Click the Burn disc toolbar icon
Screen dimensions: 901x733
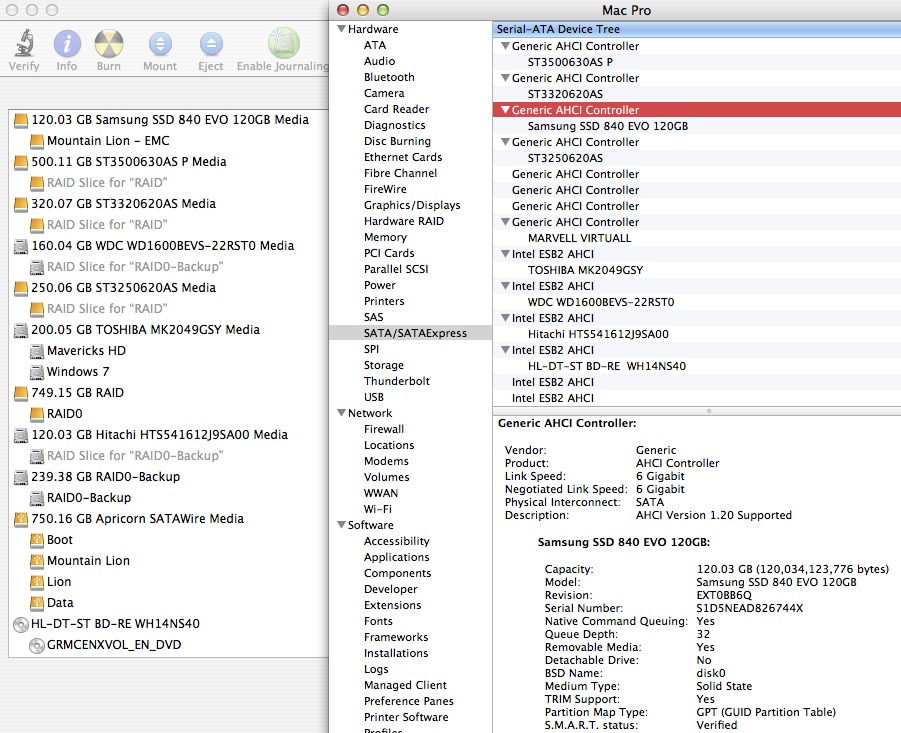[x=109, y=44]
